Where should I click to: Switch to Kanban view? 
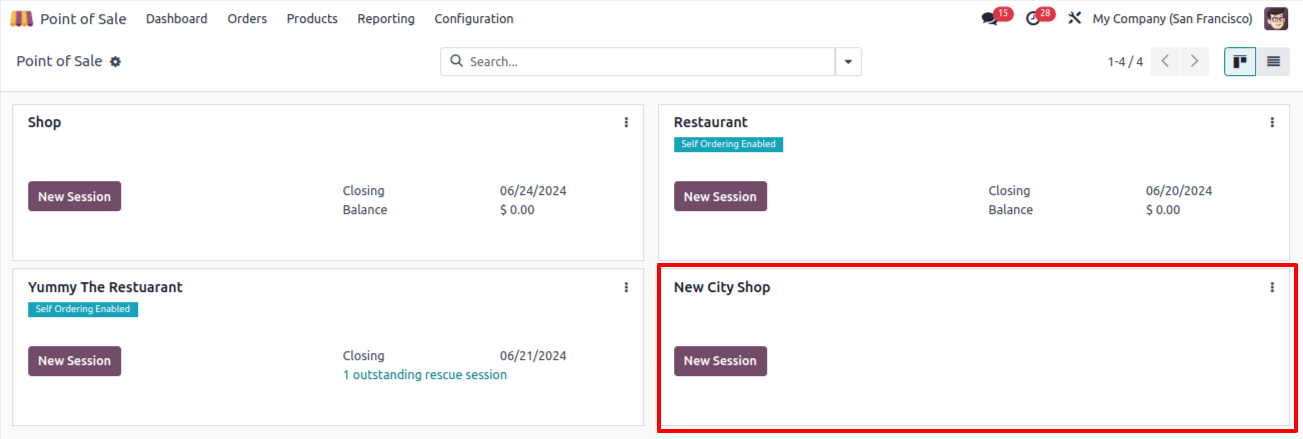[1240, 61]
